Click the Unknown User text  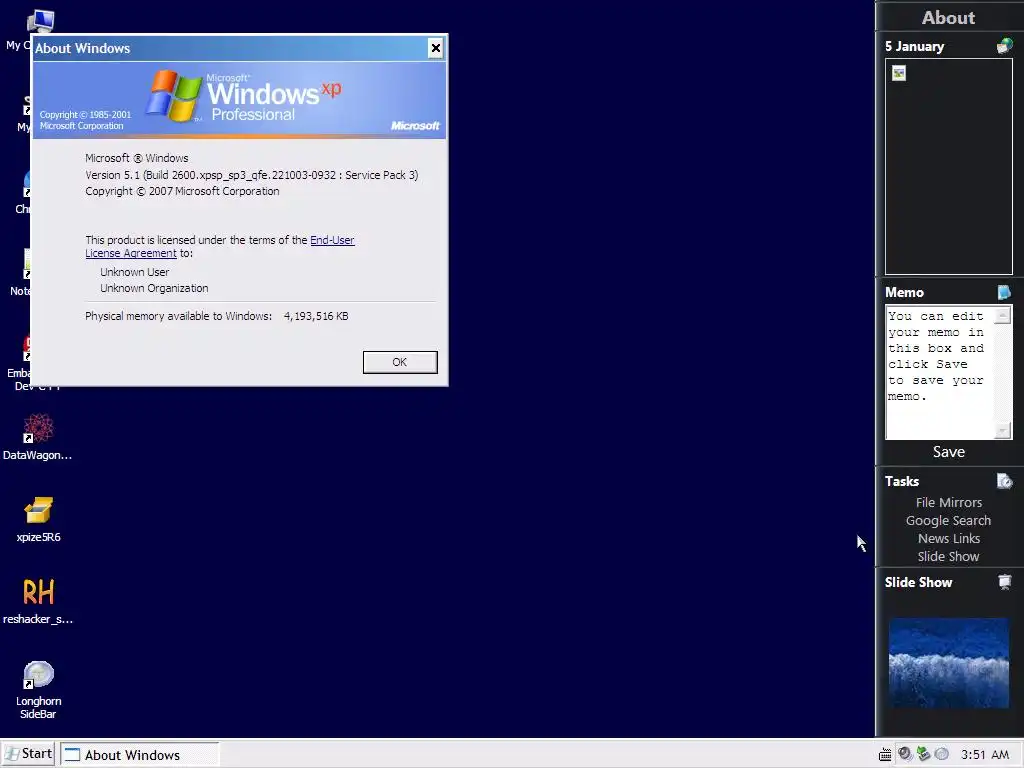135,272
